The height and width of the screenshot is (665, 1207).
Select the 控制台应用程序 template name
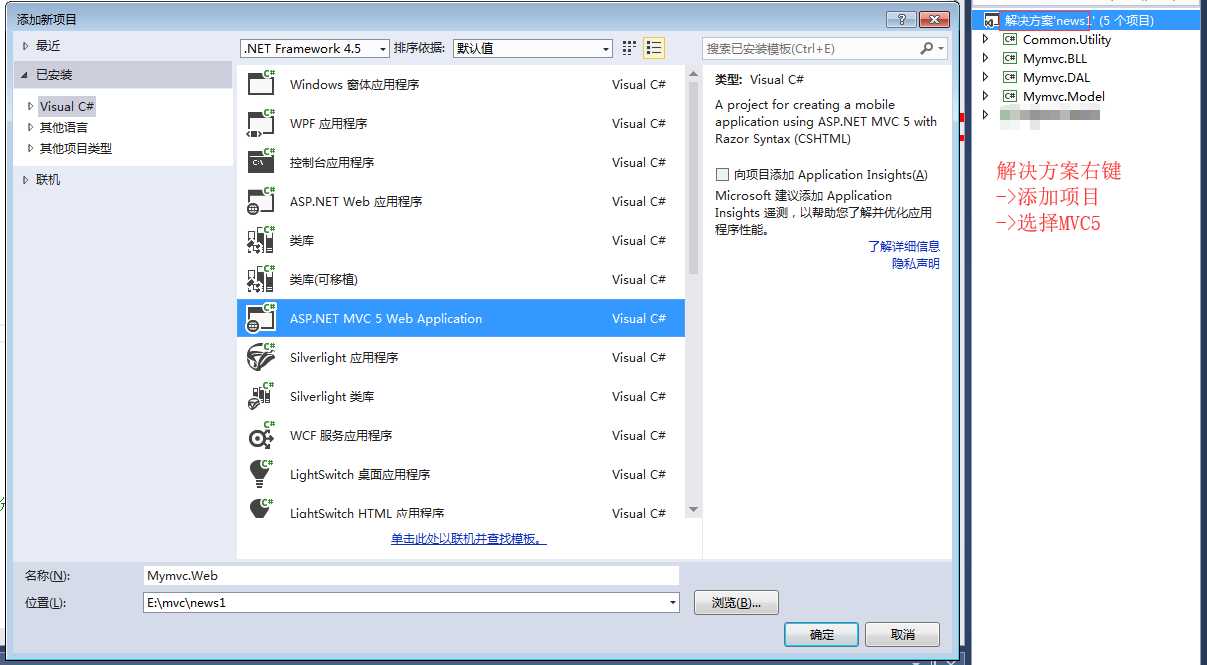tap(332, 162)
